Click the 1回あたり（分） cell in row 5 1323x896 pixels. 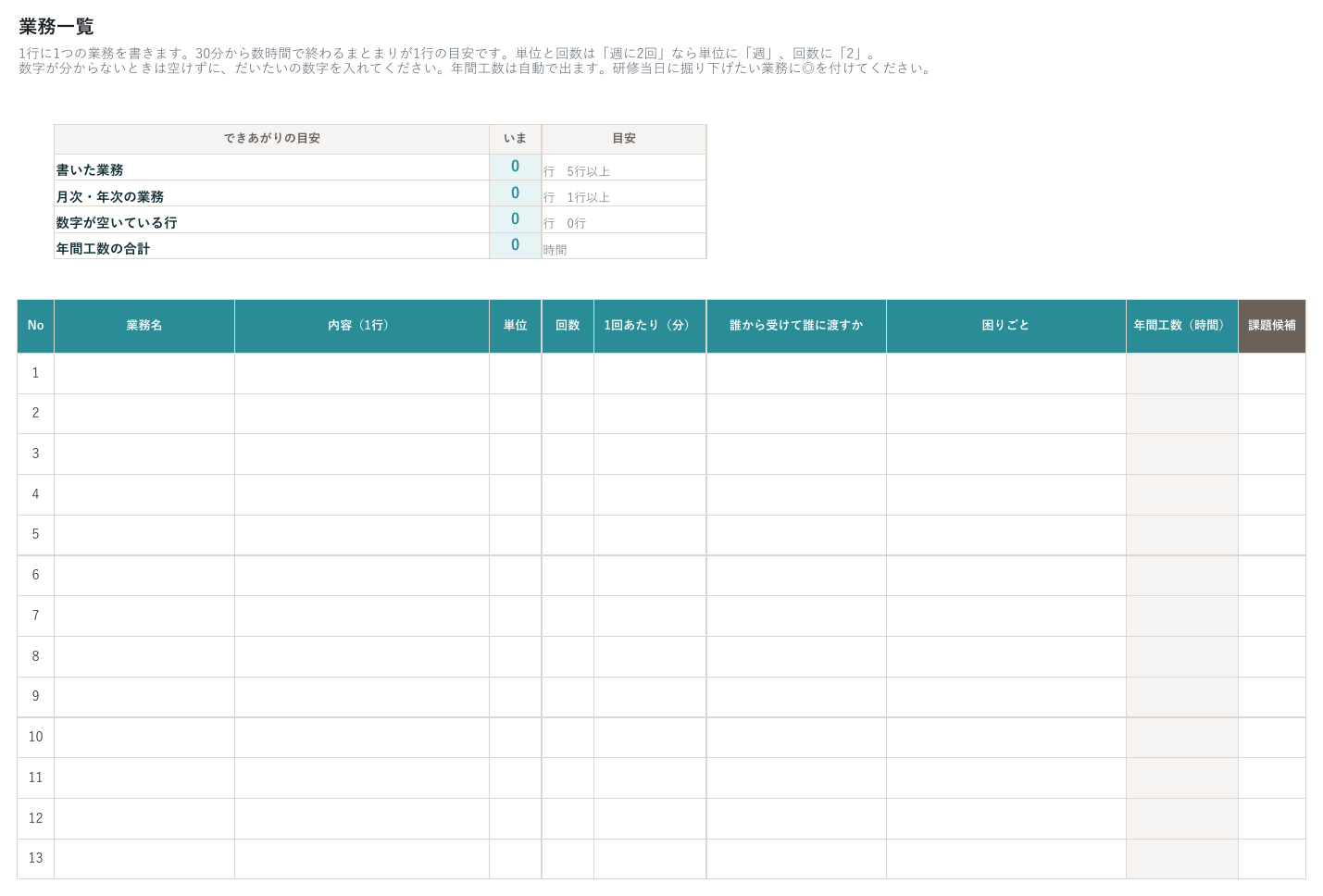(x=650, y=535)
